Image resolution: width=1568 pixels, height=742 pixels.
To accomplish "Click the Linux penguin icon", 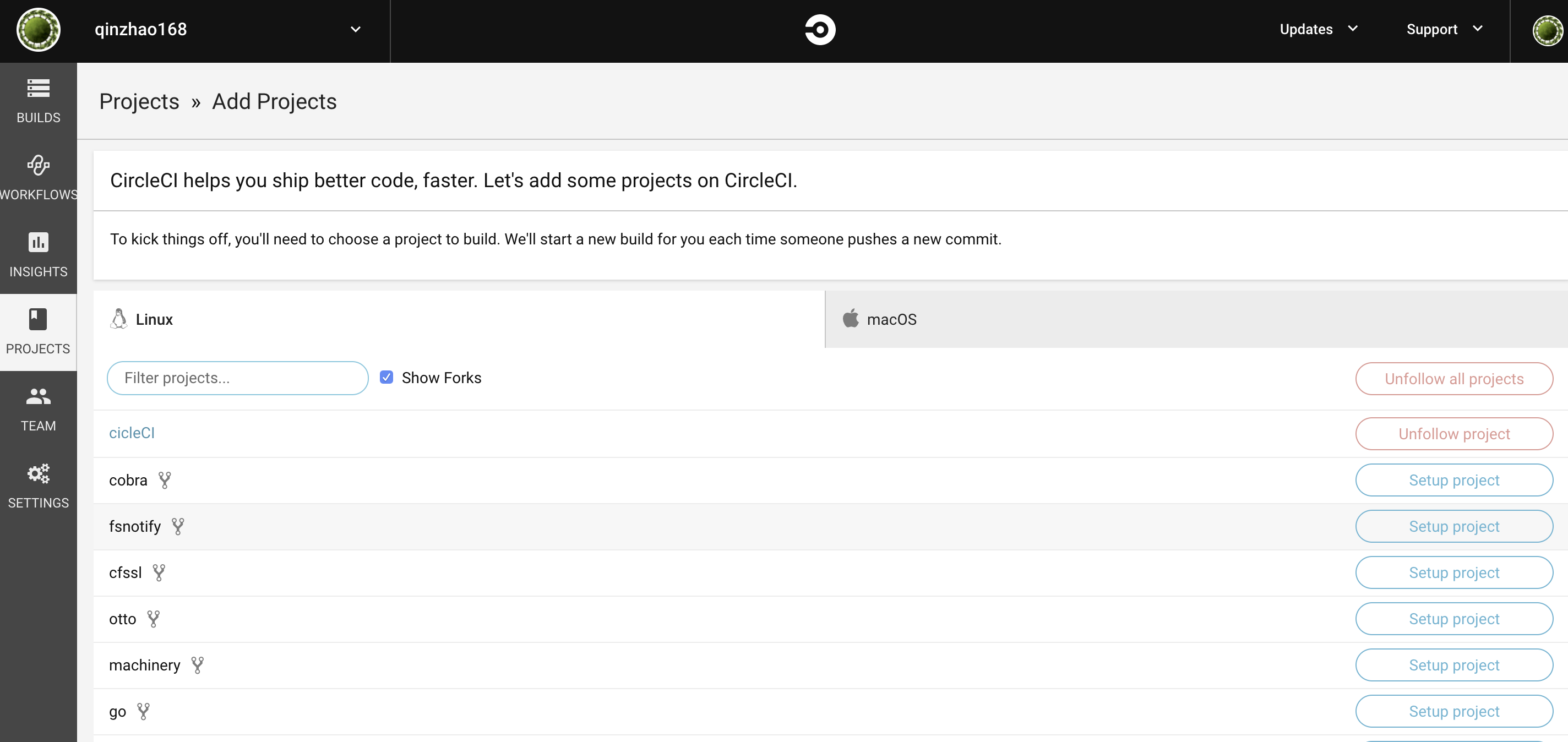I will 119,319.
